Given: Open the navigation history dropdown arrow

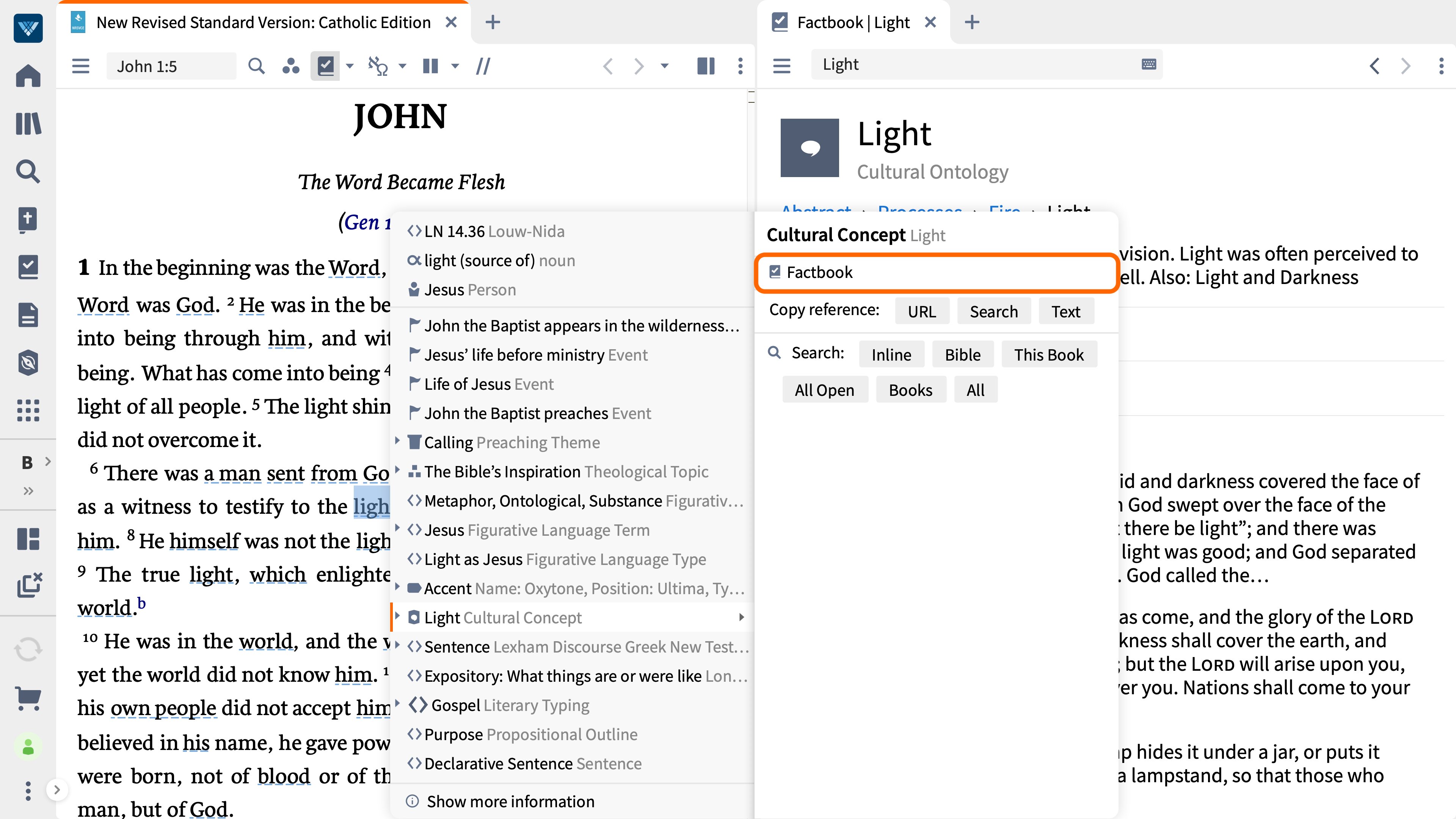Looking at the screenshot, I should [665, 66].
